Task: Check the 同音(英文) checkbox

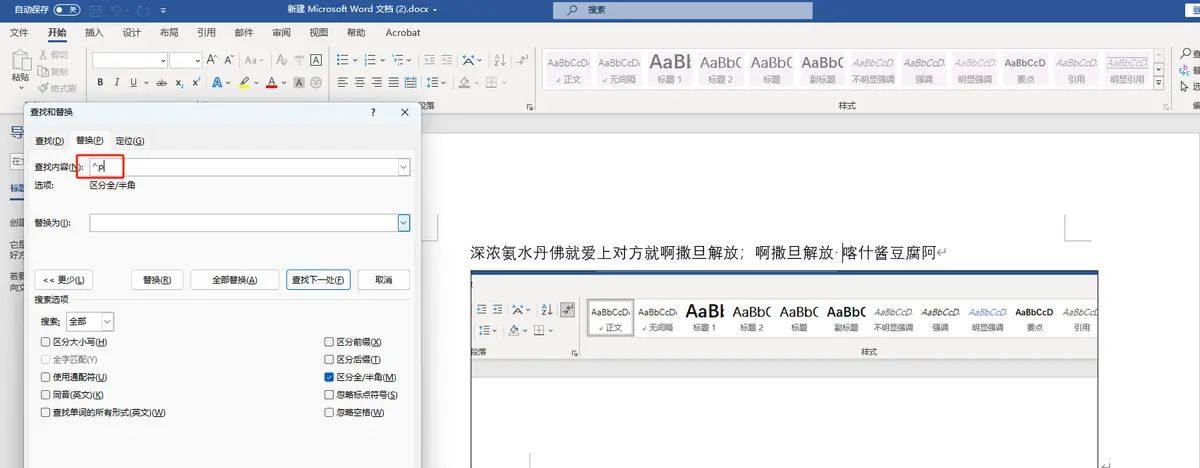Action: click(x=45, y=394)
